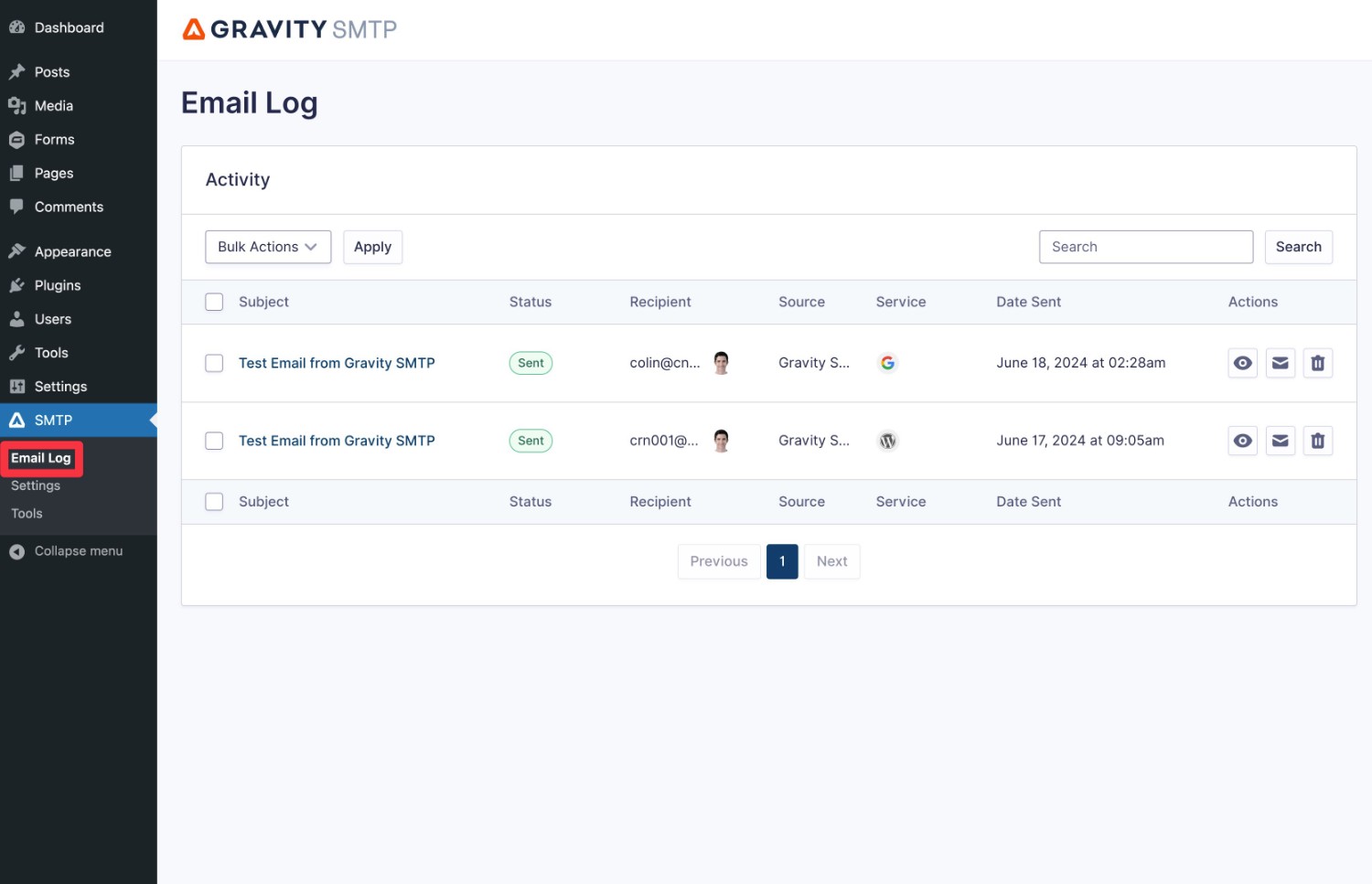Click the colin@cn... recipient text
Image resolution: width=1372 pixels, height=884 pixels.
[665, 363]
